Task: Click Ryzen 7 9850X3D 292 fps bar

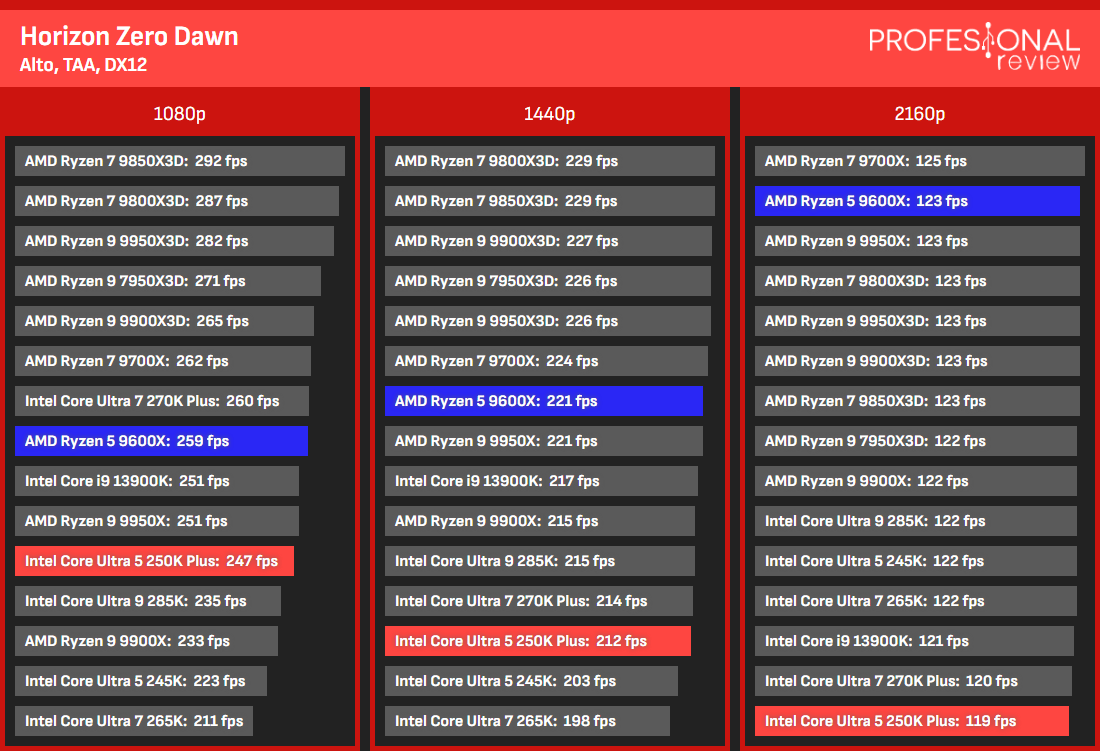Action: 180,161
